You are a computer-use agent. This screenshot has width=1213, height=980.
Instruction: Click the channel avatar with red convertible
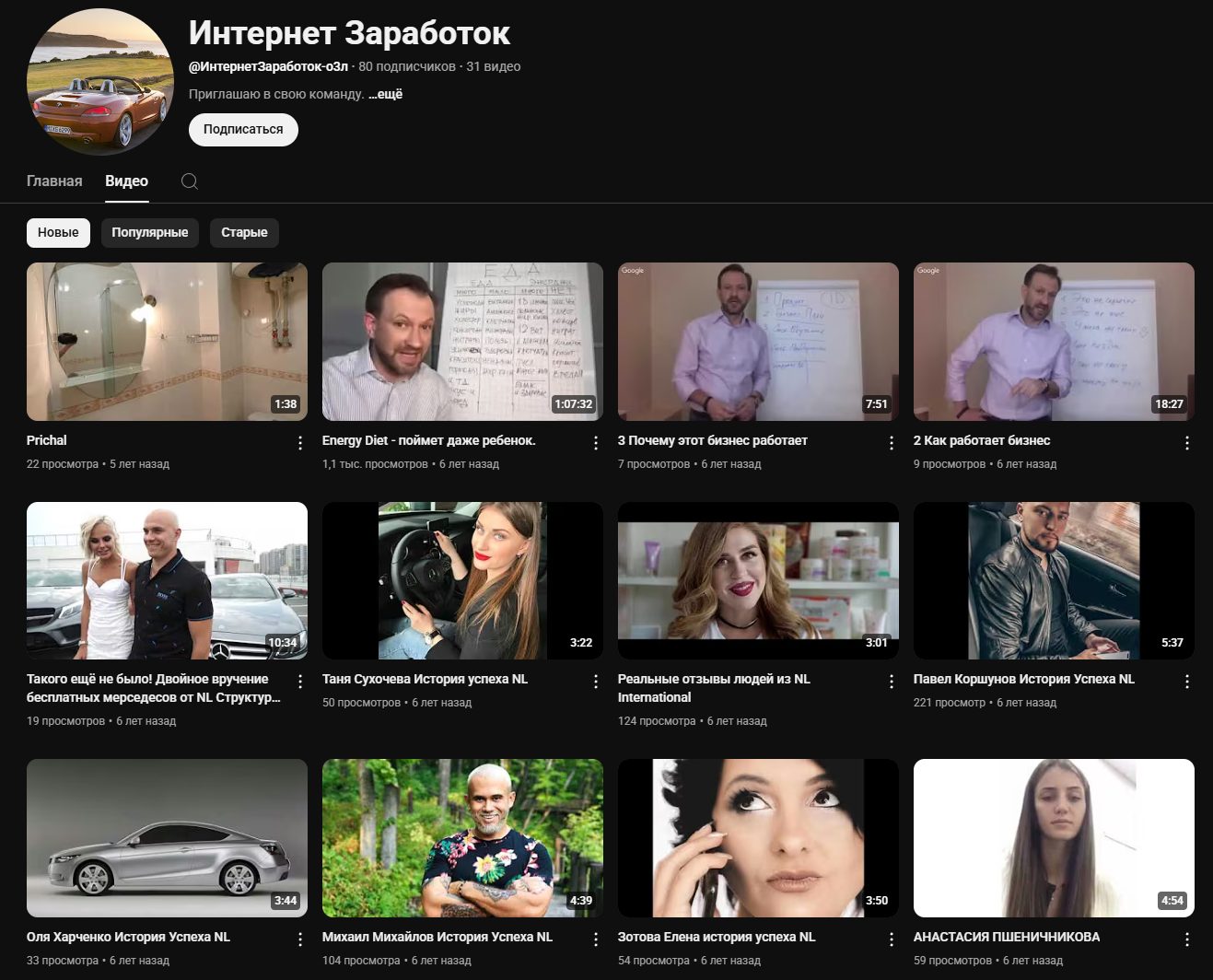click(x=100, y=82)
